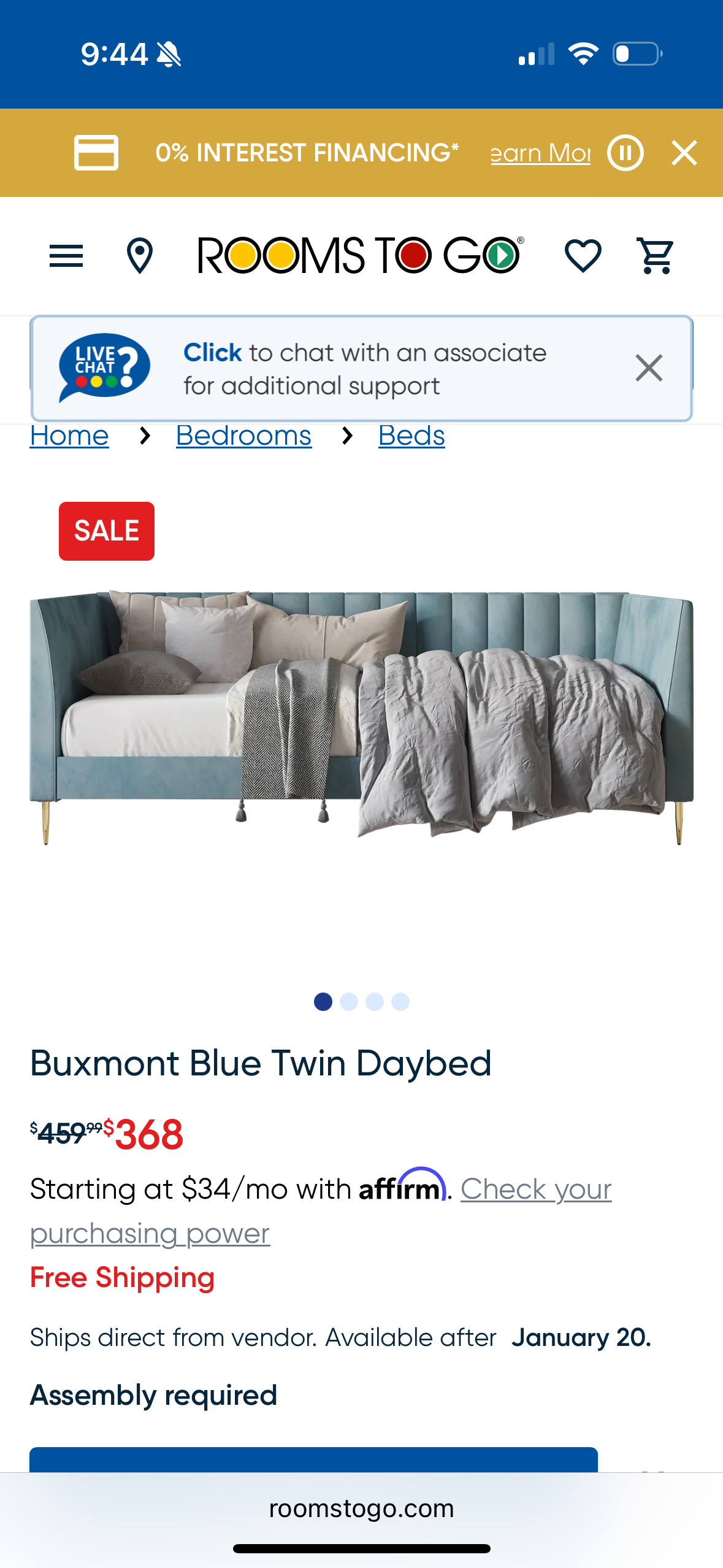The height and width of the screenshot is (1568, 723).
Task: Tap the credit card financing icon
Action: (x=96, y=153)
